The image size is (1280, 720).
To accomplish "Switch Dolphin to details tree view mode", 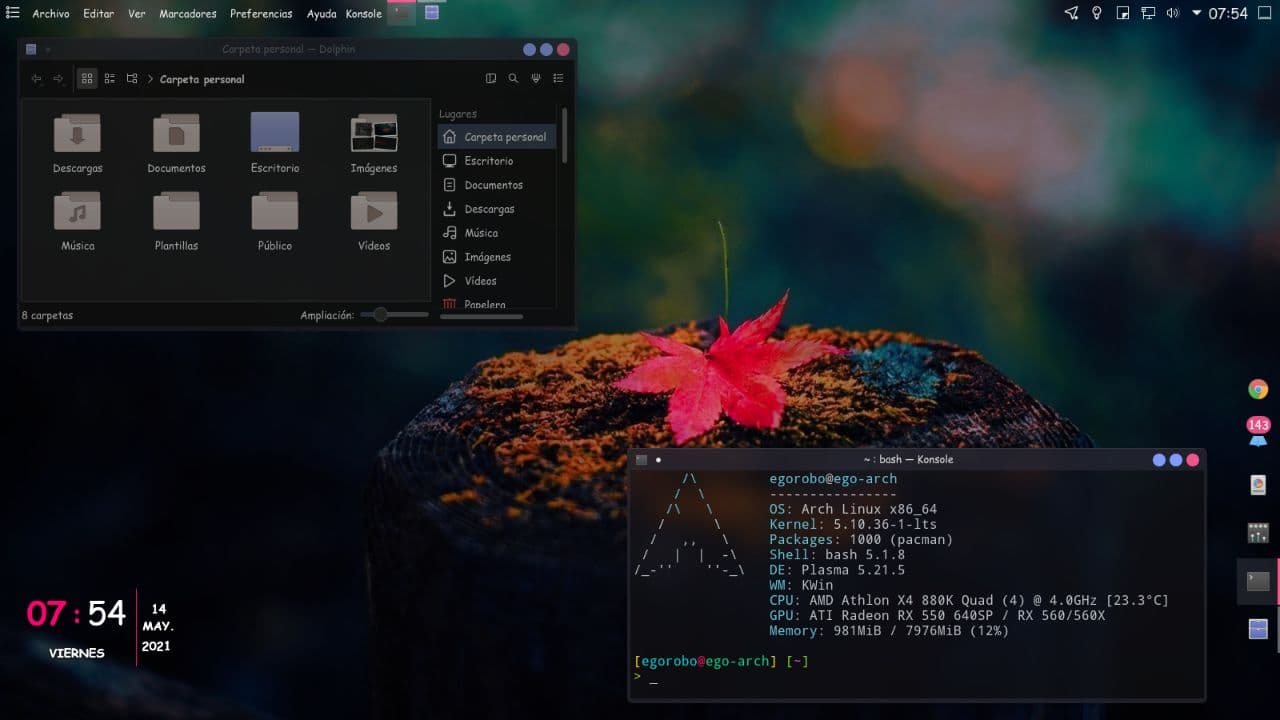I will (132, 79).
